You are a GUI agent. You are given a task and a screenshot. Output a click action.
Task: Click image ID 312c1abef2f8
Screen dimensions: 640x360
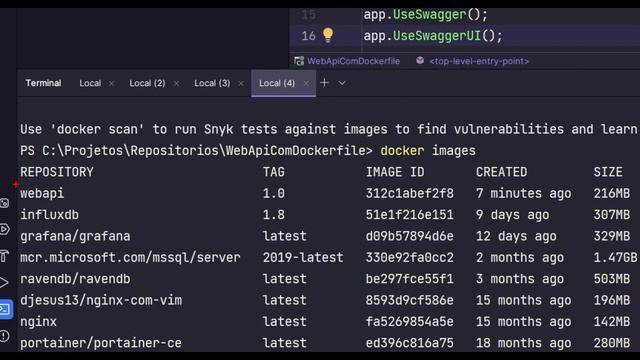pos(409,193)
